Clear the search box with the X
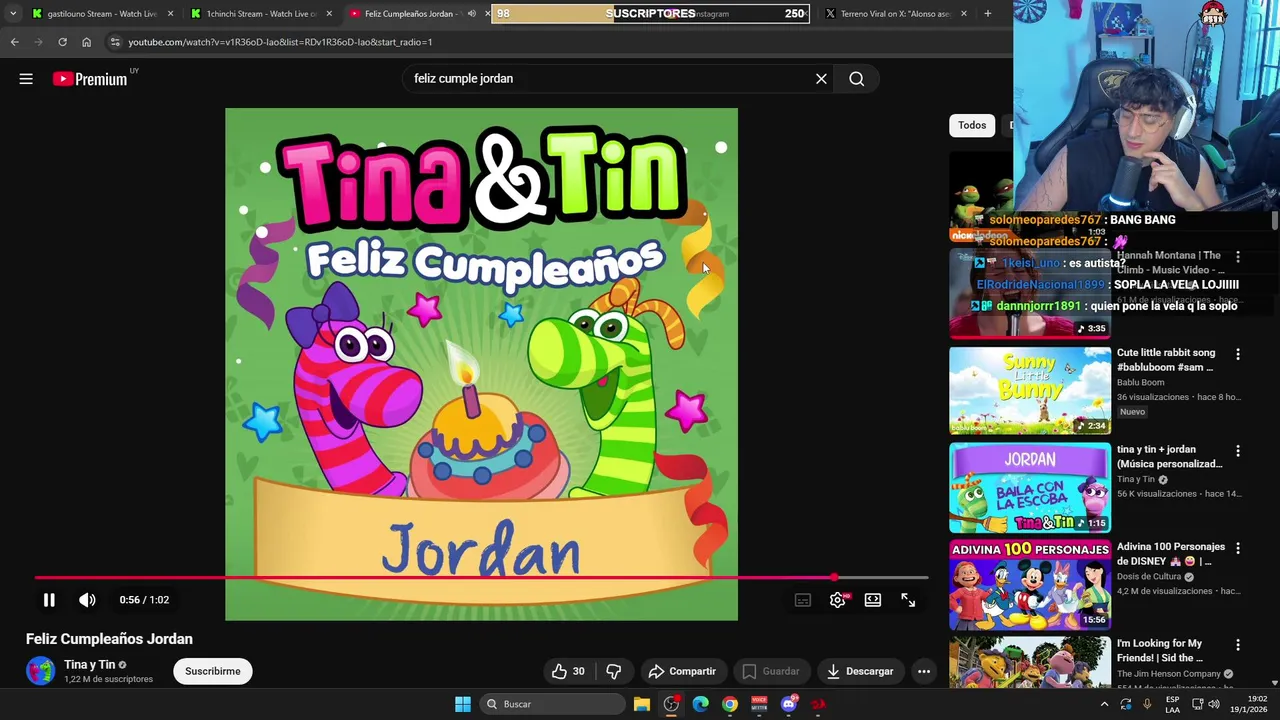1280x720 pixels. point(821,79)
